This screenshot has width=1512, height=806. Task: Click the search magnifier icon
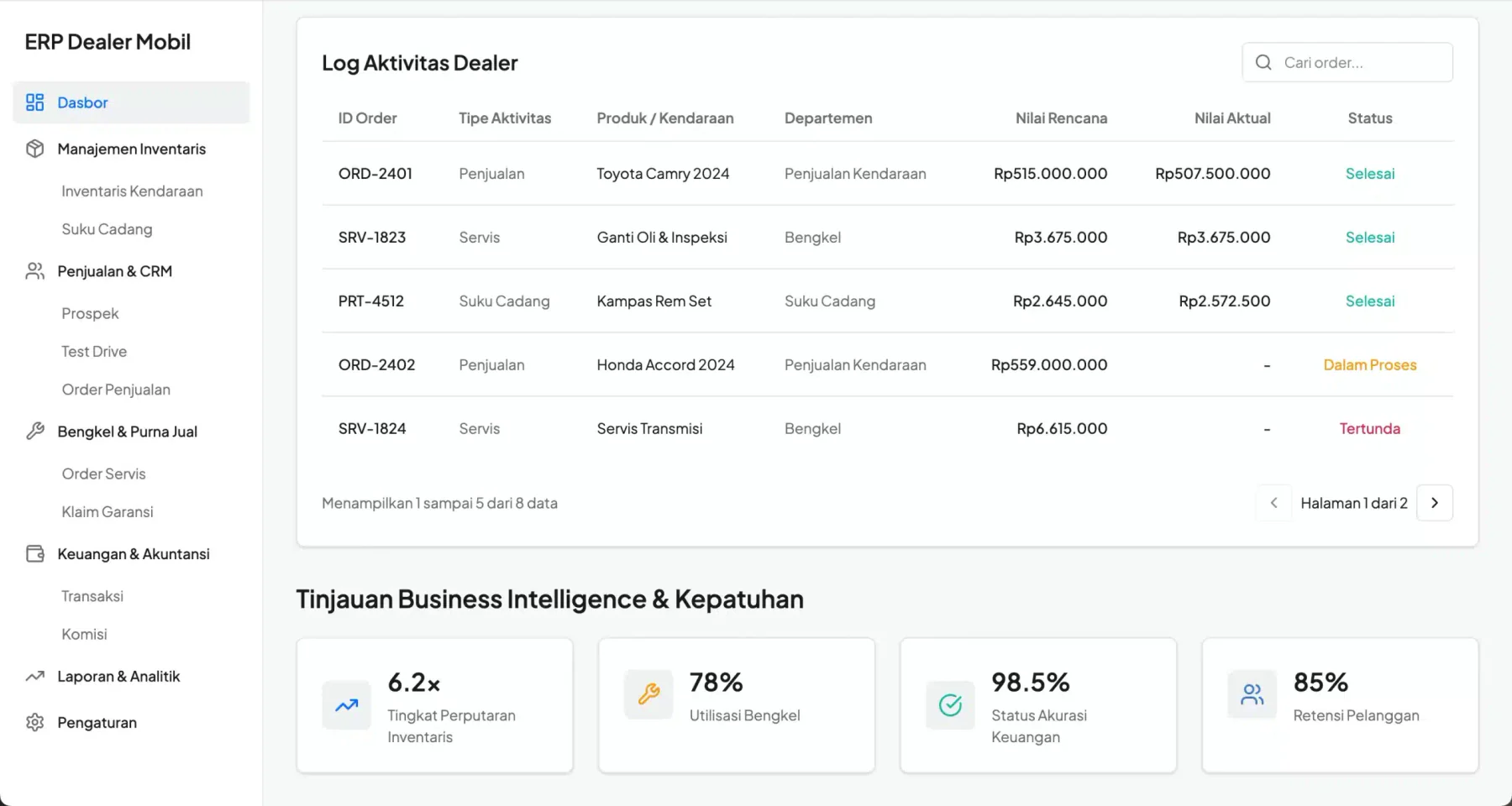coord(1263,62)
